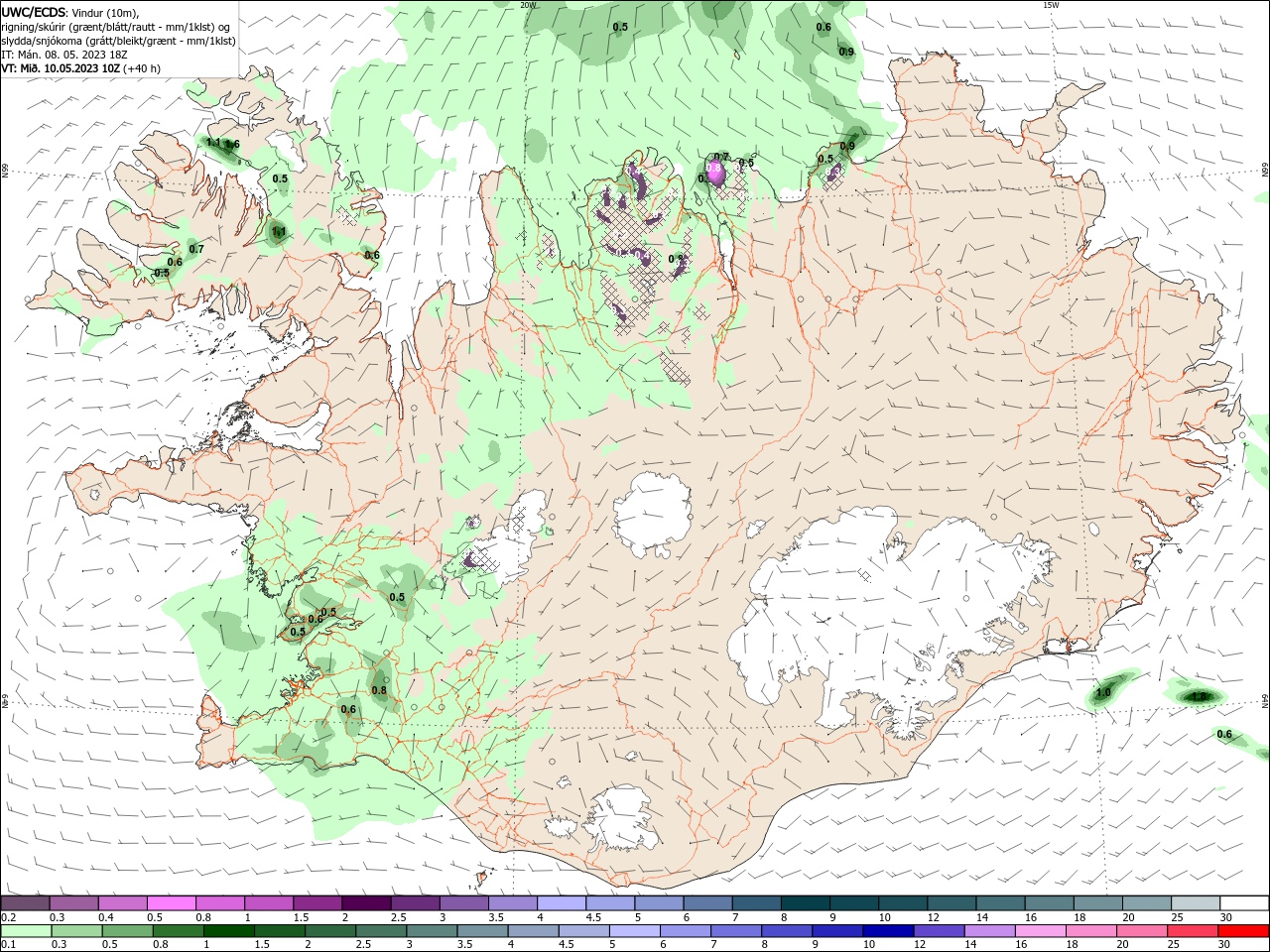Click the lilac 14 swatch in rain legend
1270x952 pixels.
tap(990, 931)
